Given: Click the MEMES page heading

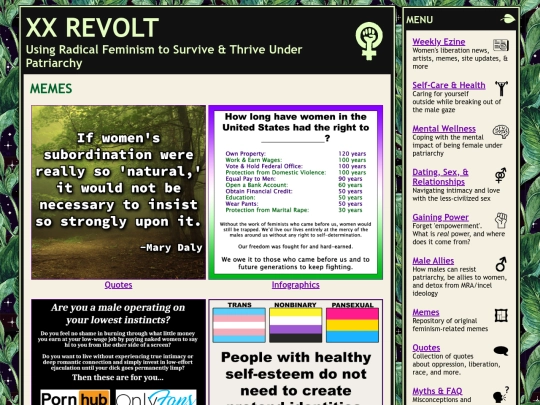Looking at the screenshot, I should [x=51, y=89].
